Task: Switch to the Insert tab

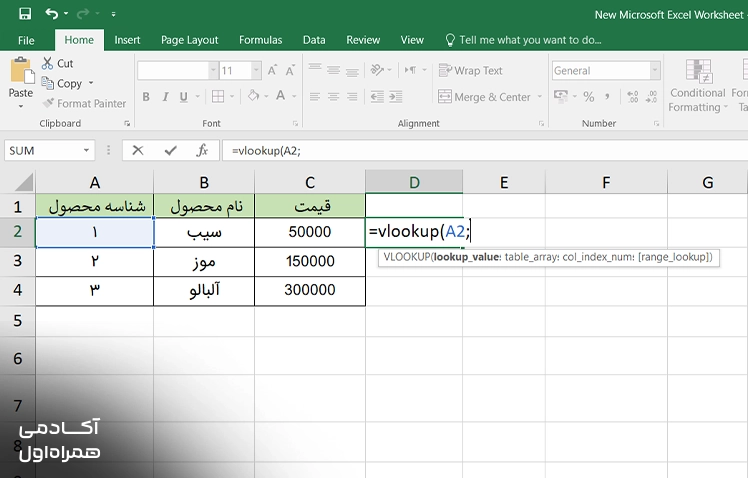Action: coord(127,40)
